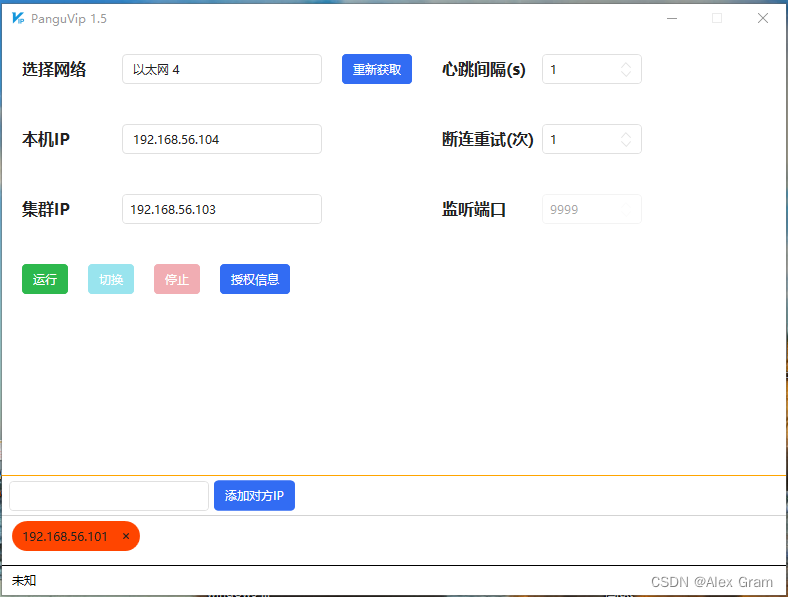This screenshot has width=788, height=597.
Task: Minimize the PanguVip window
Action: (x=672, y=19)
